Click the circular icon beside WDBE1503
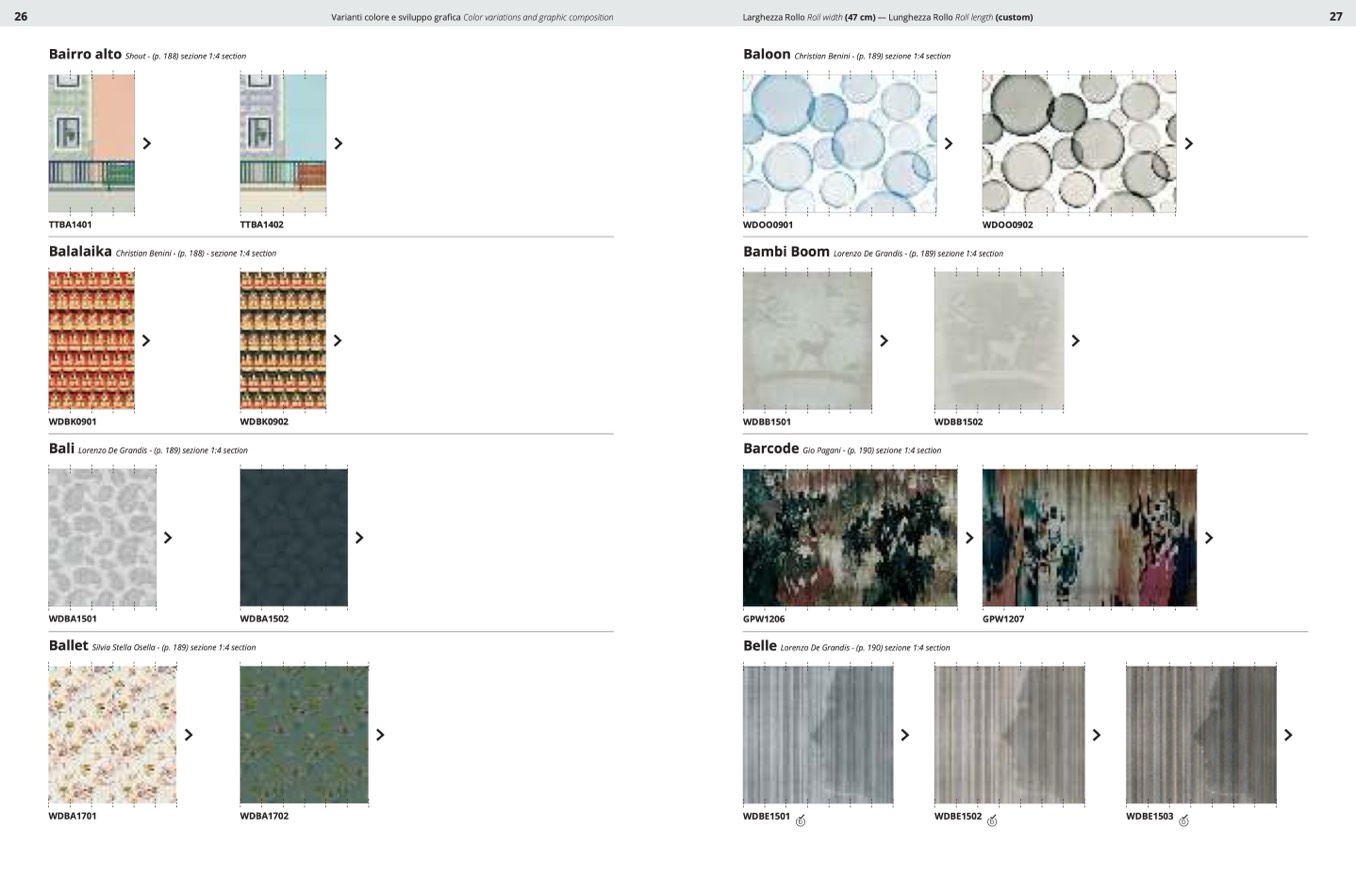 pos(1184,821)
